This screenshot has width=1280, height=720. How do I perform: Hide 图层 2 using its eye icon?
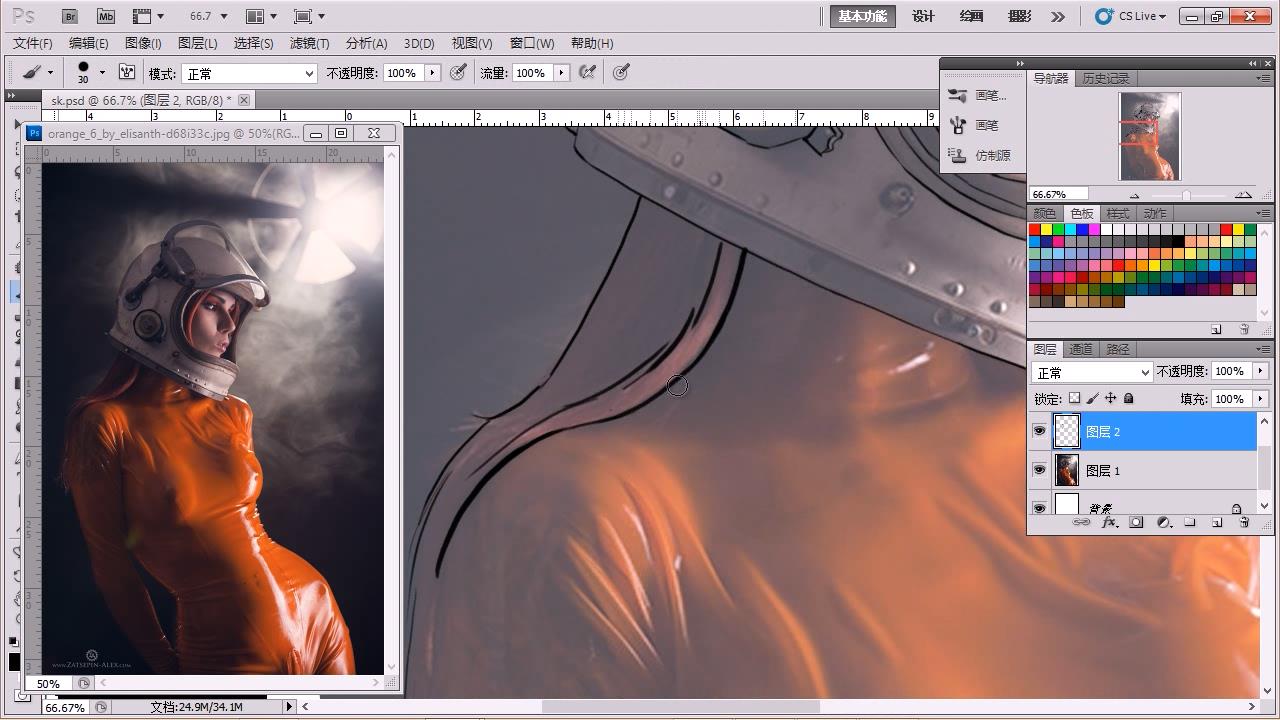[1039, 431]
